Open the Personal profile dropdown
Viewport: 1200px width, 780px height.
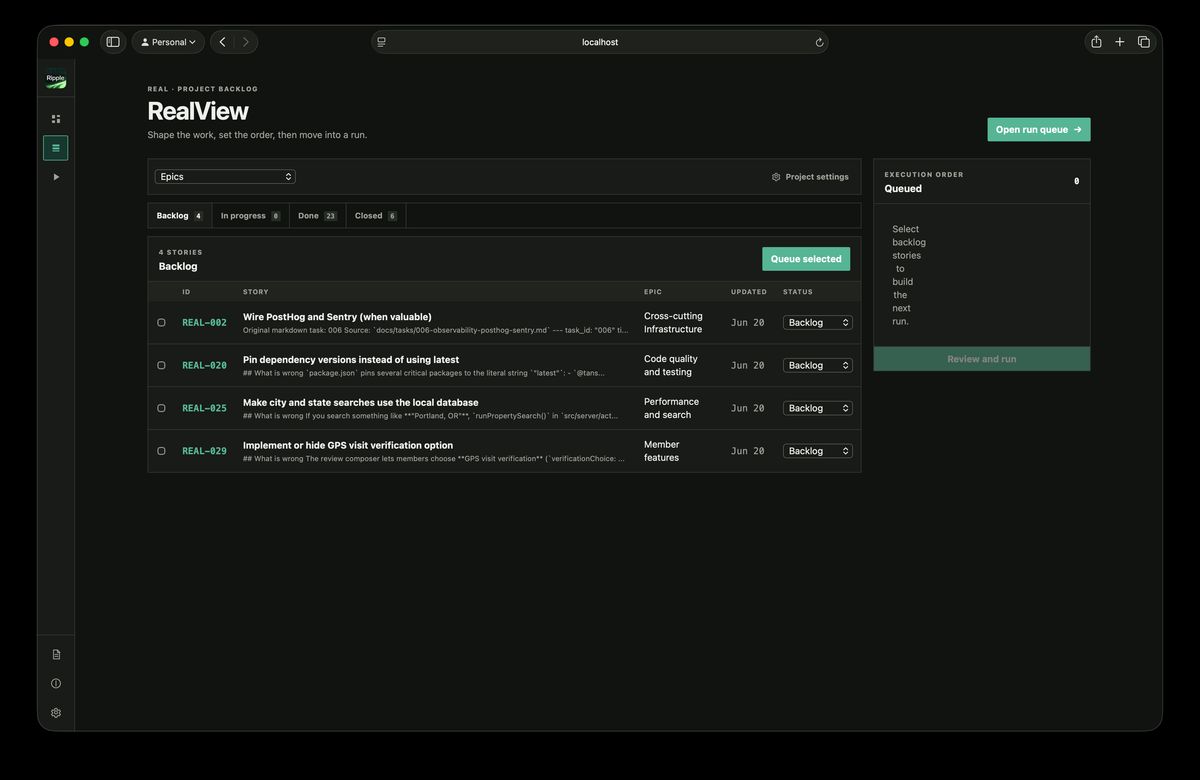pos(168,42)
